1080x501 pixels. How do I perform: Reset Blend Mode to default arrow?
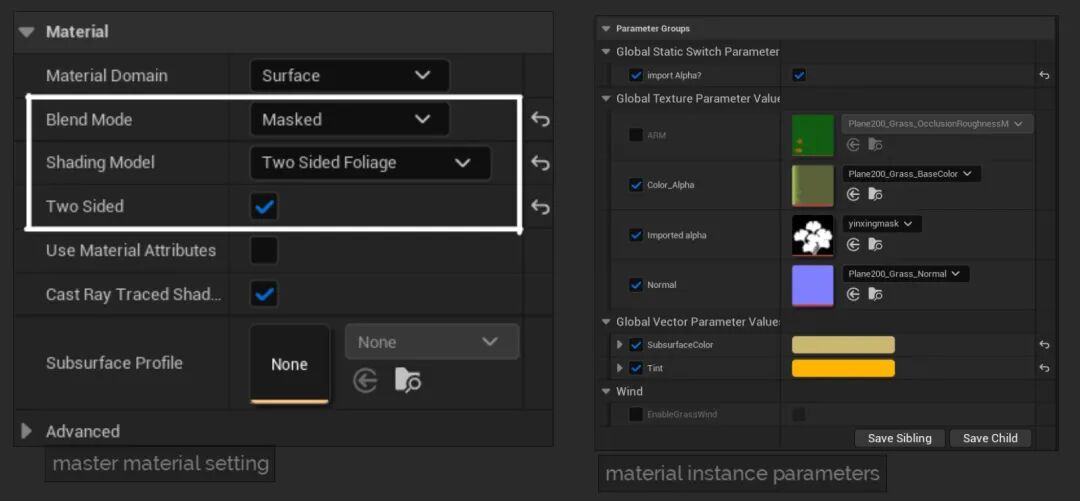pyautogui.click(x=540, y=119)
